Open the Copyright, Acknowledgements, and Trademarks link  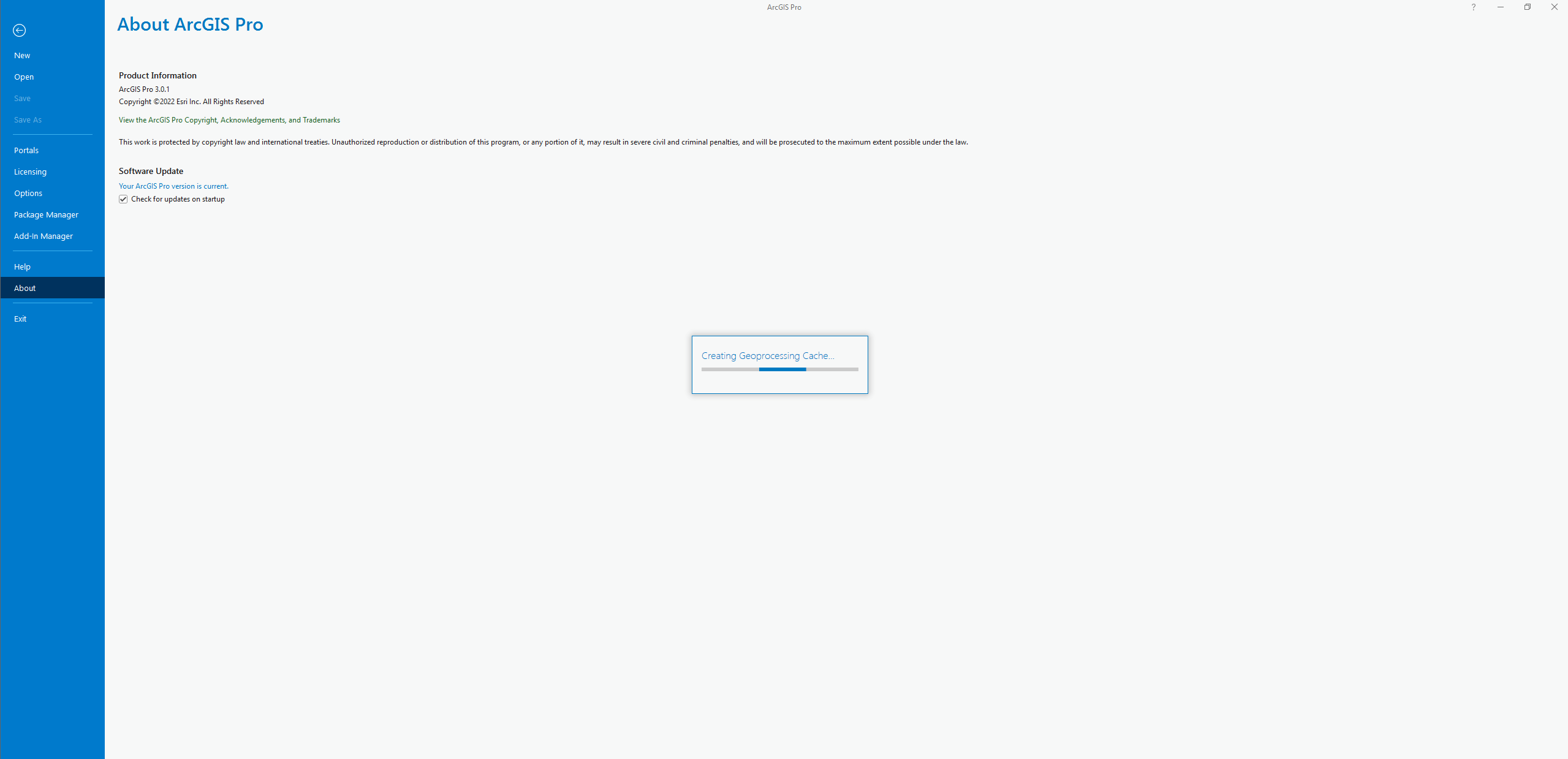point(229,120)
